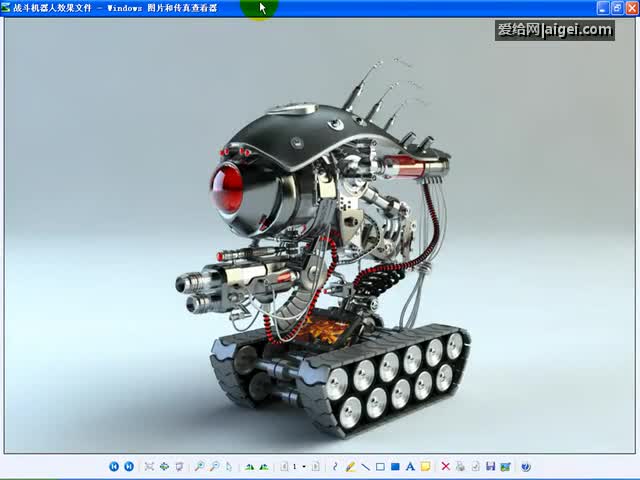
Task: Choose the freehand annotation tool
Action: (335, 467)
